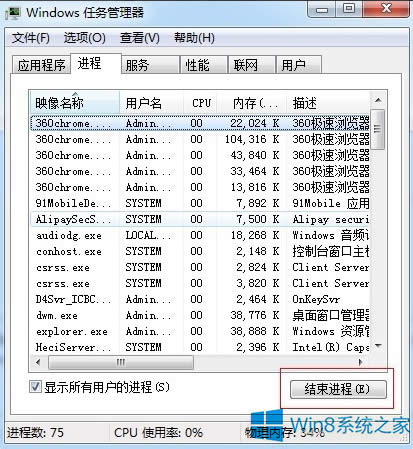Click the Task Manager title bar icon
Image resolution: width=413 pixels, height=449 pixels.
(x=13, y=12)
